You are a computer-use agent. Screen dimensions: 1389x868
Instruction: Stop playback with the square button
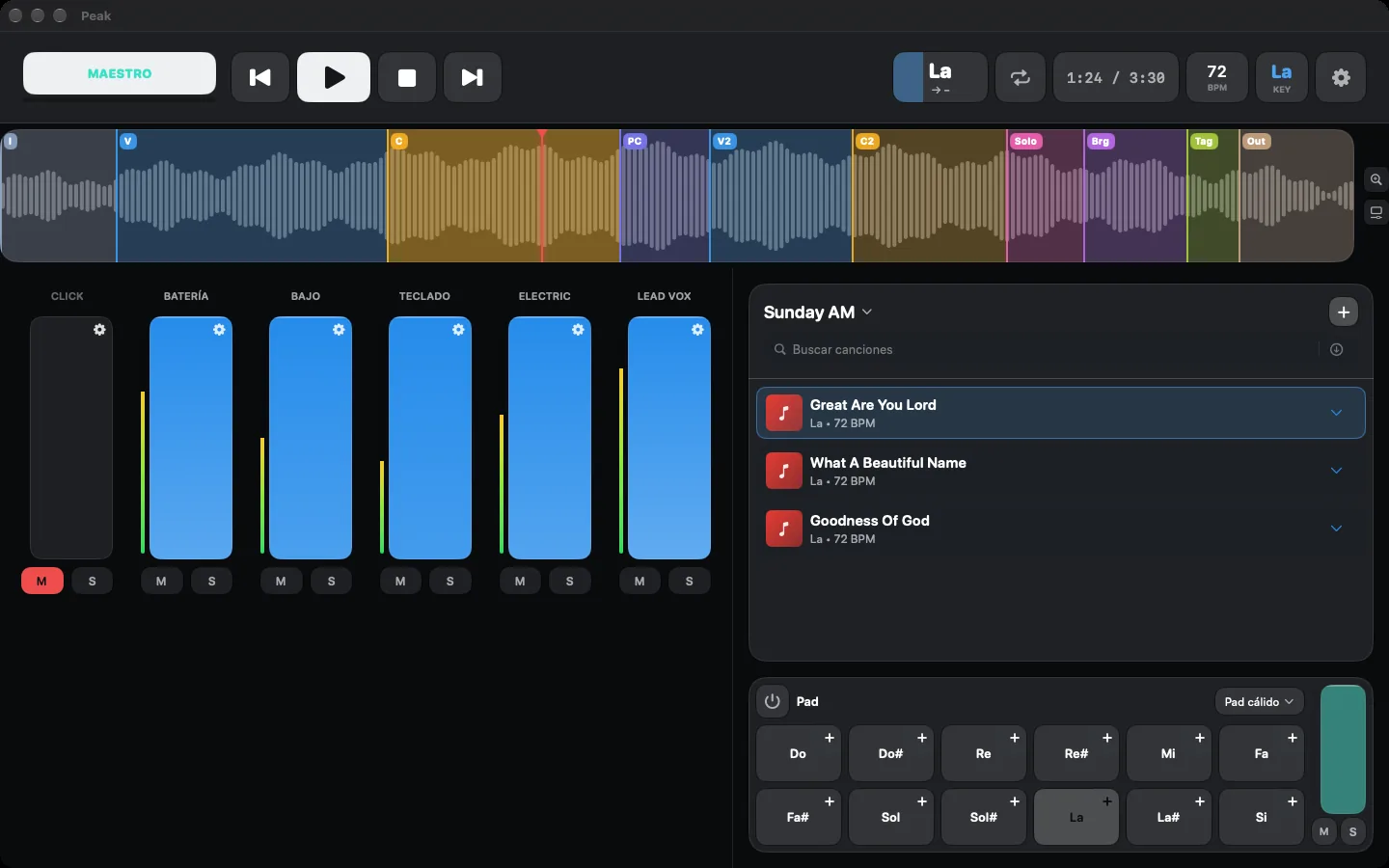click(x=407, y=77)
